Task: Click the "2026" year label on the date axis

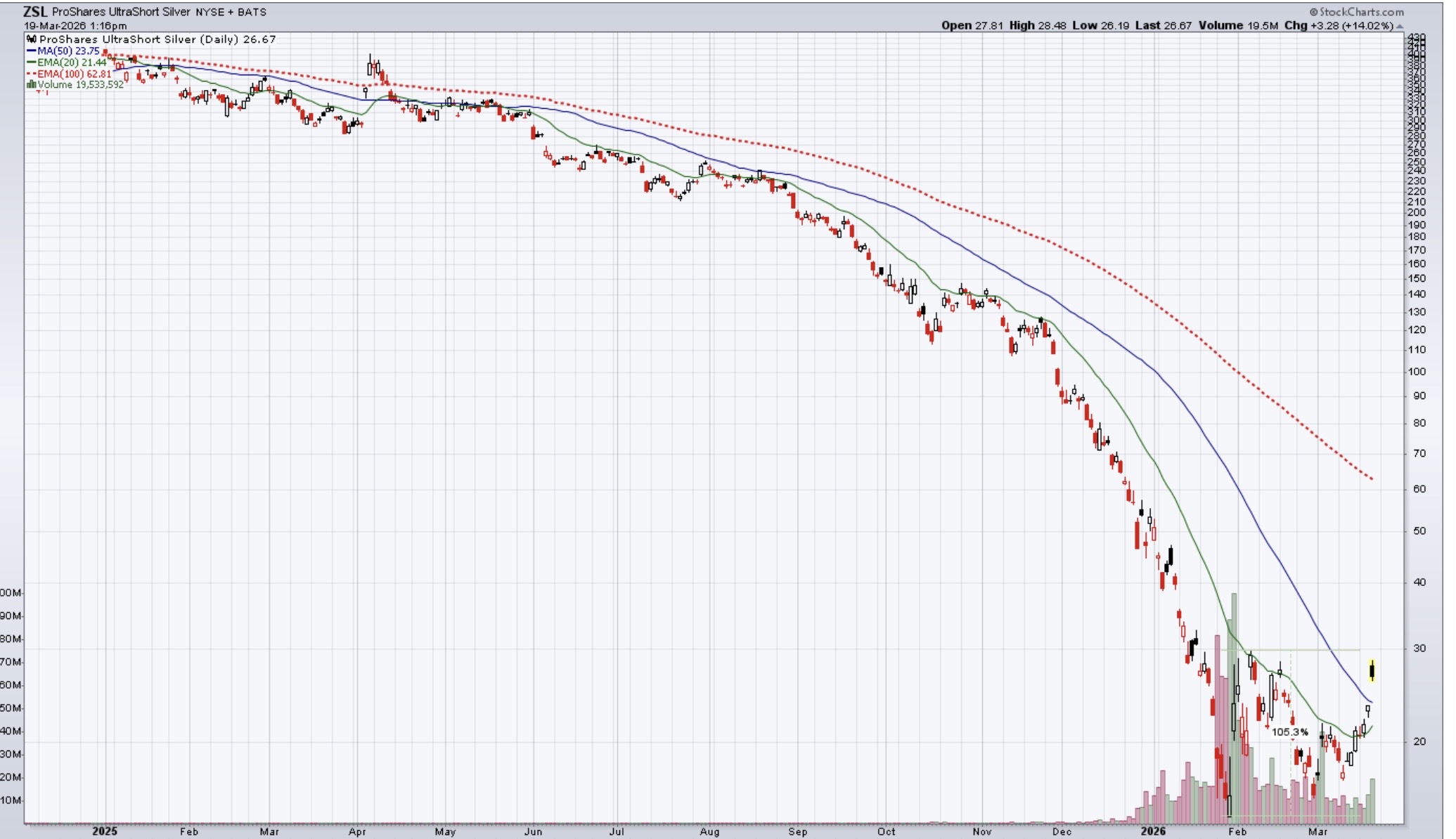Action: 1153,831
